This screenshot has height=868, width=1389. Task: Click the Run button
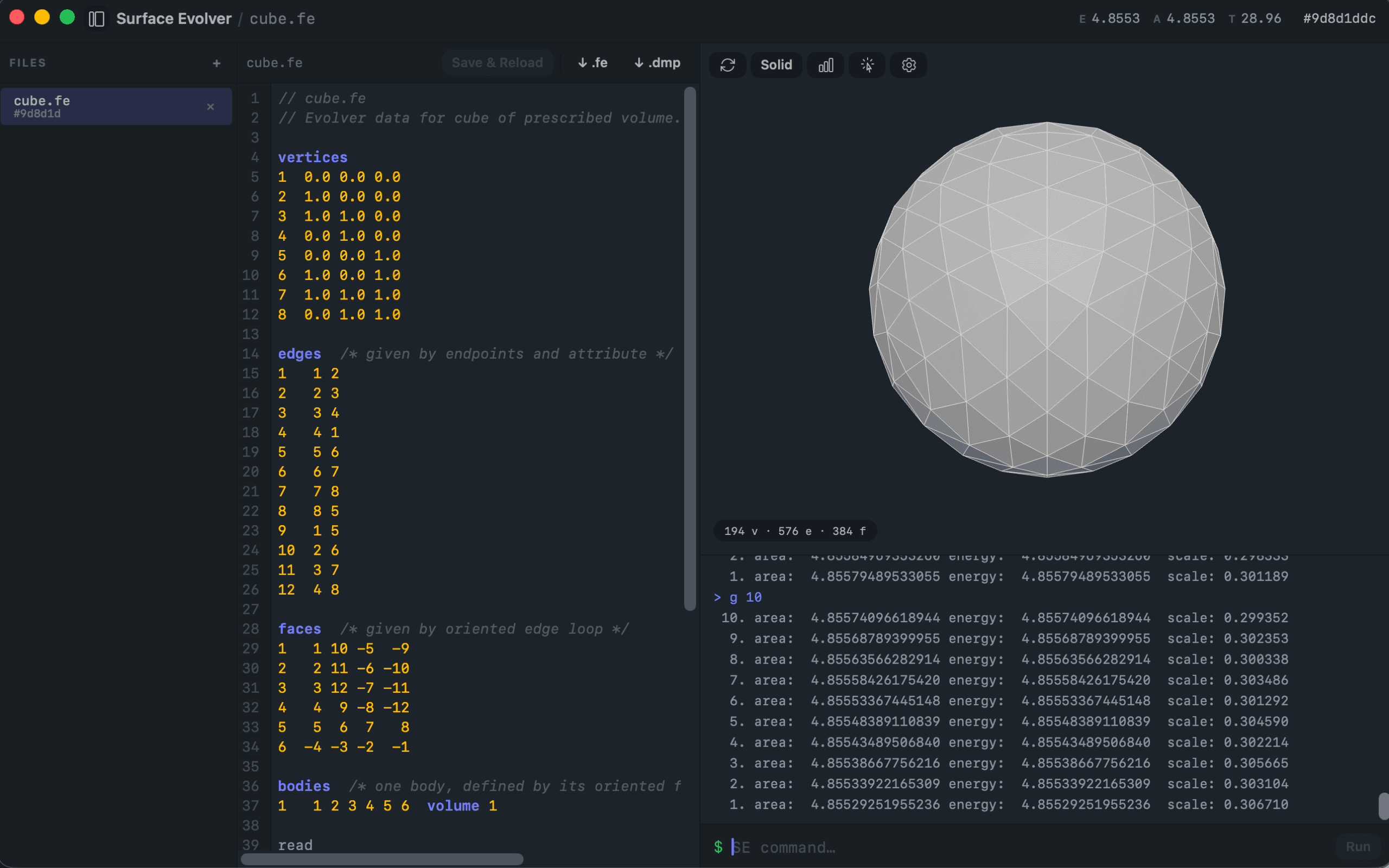[1358, 847]
